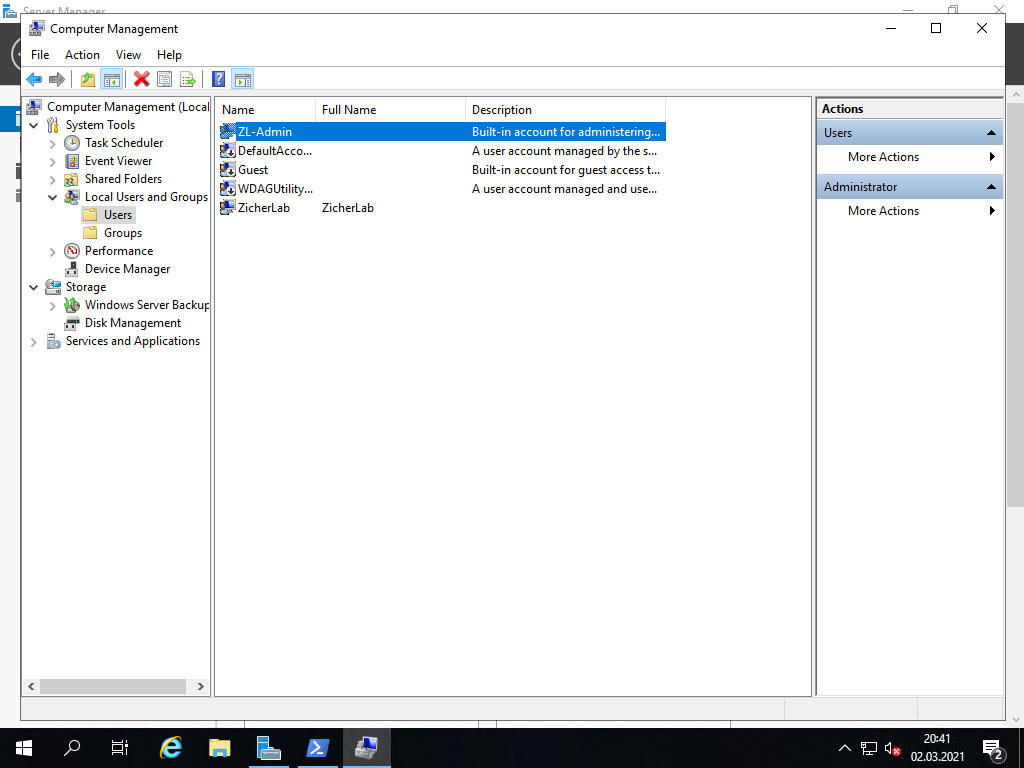The height and width of the screenshot is (768, 1024).
Task: Select the Device Manager node
Action: tap(127, 269)
